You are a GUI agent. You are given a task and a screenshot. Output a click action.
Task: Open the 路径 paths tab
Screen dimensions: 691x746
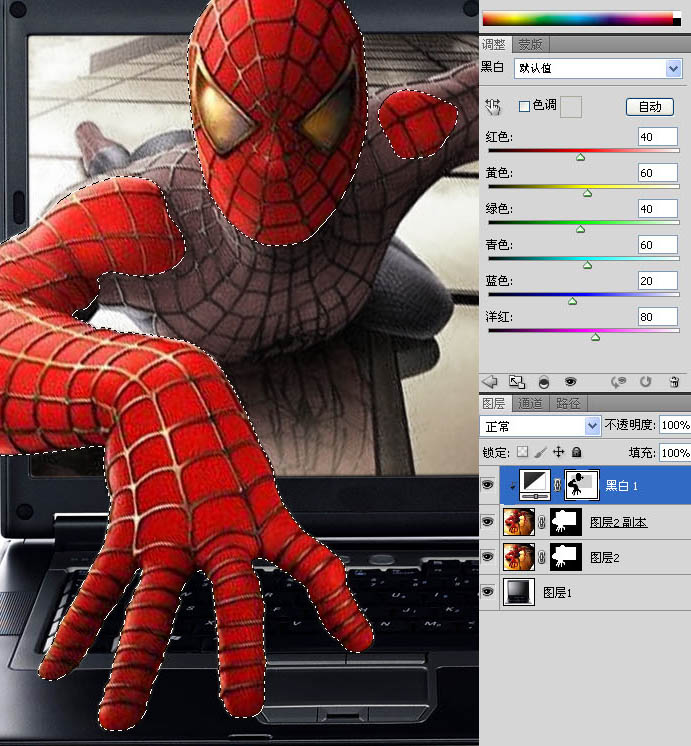pos(568,404)
